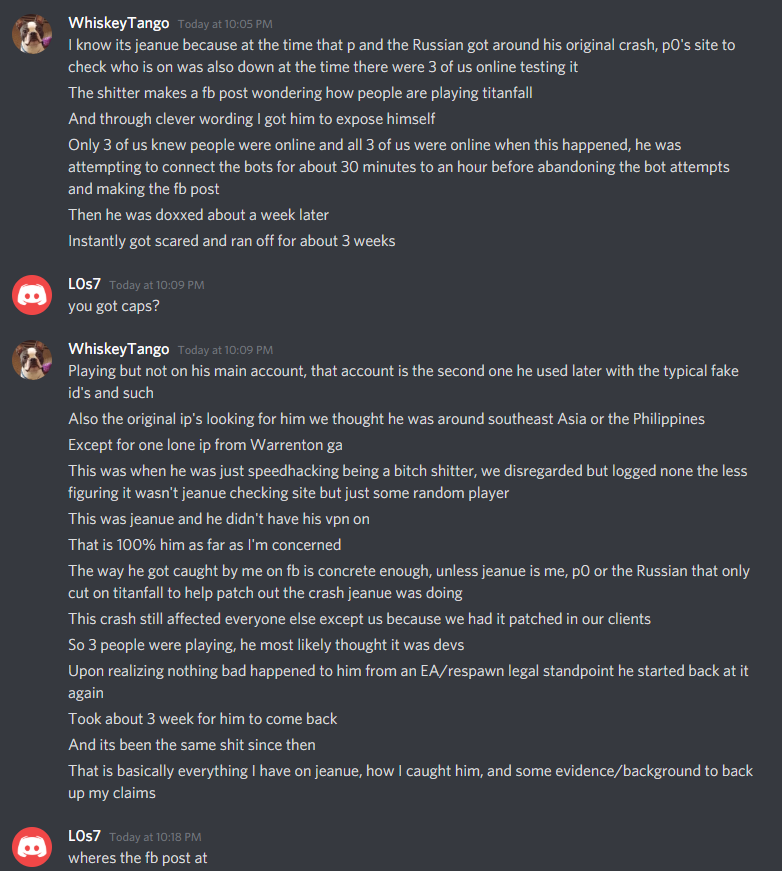This screenshot has height=871, width=782.
Task: Select the L0s7 username at 10:18 PM
Action: pyautogui.click(x=84, y=836)
